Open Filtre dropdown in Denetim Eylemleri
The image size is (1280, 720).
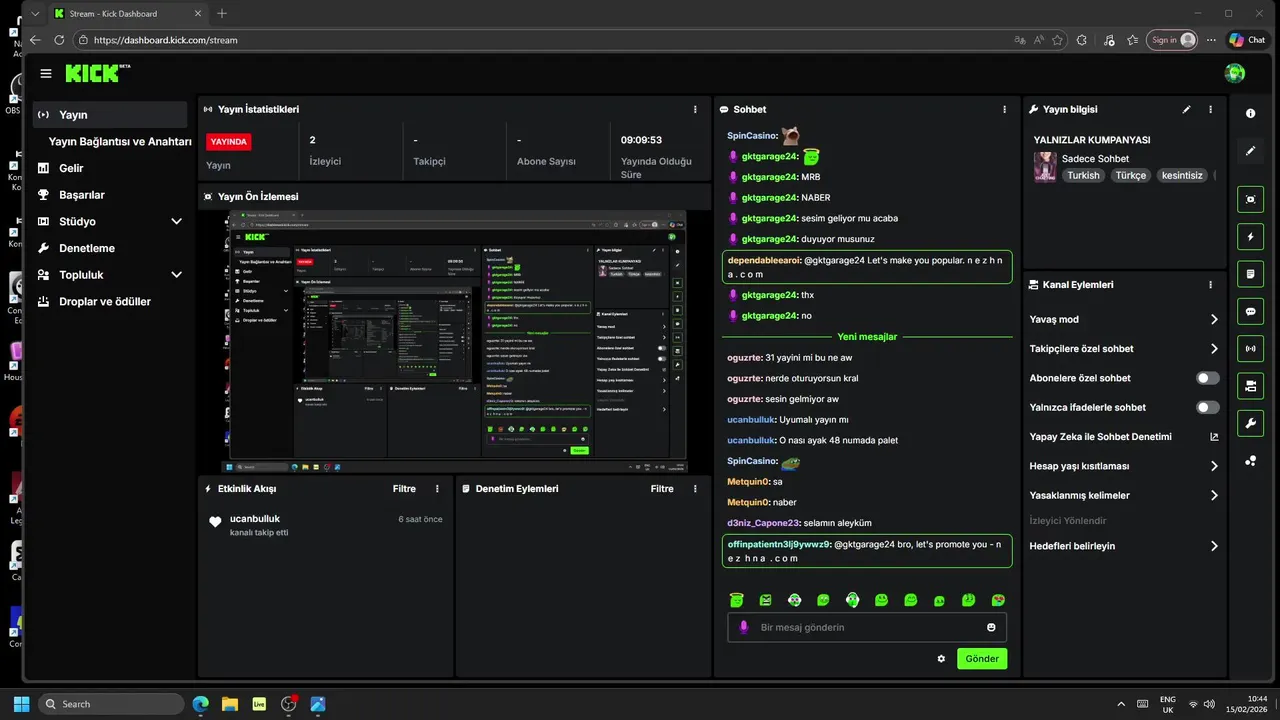pyautogui.click(x=662, y=489)
